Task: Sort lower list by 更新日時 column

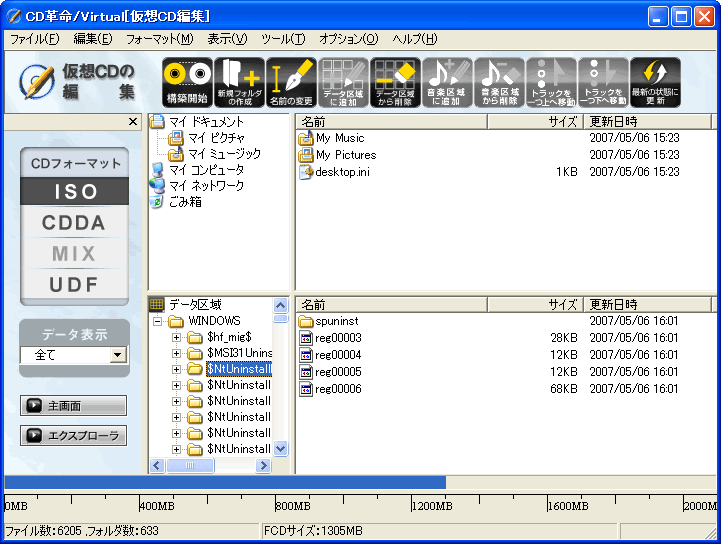Action: click(647, 305)
